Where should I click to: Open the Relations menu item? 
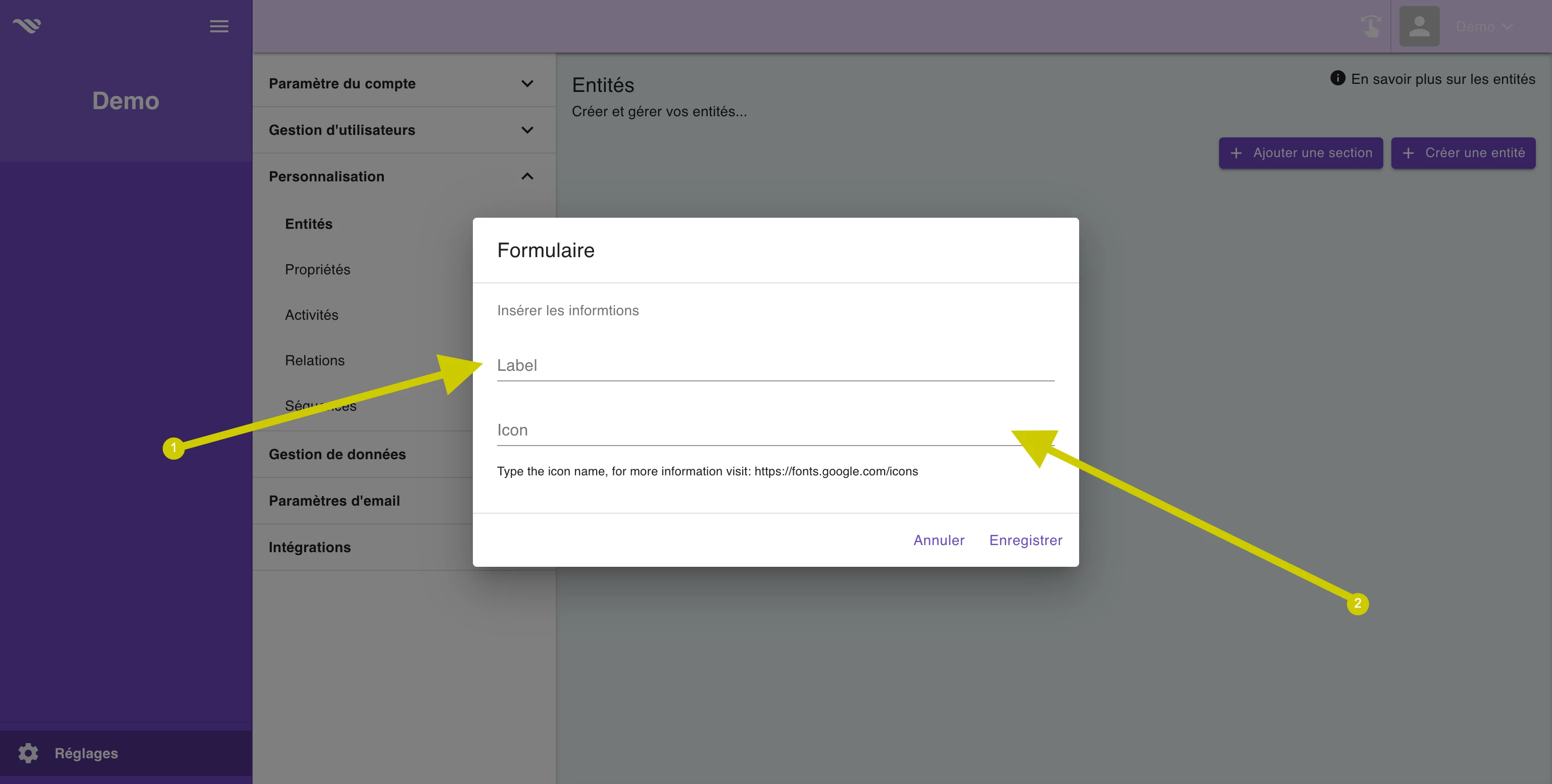pos(315,360)
